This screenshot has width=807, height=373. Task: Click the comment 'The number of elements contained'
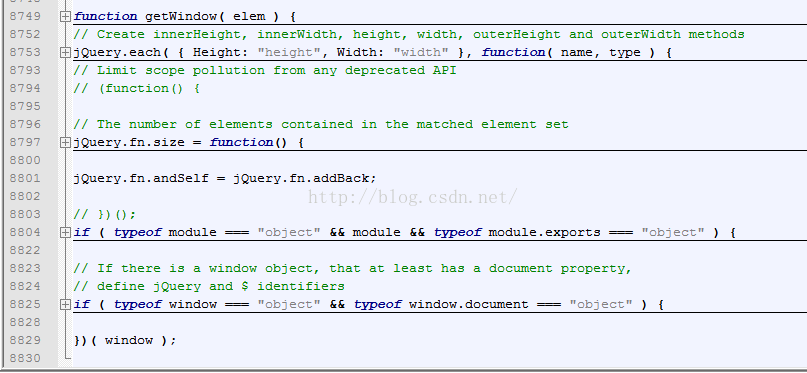point(321,125)
